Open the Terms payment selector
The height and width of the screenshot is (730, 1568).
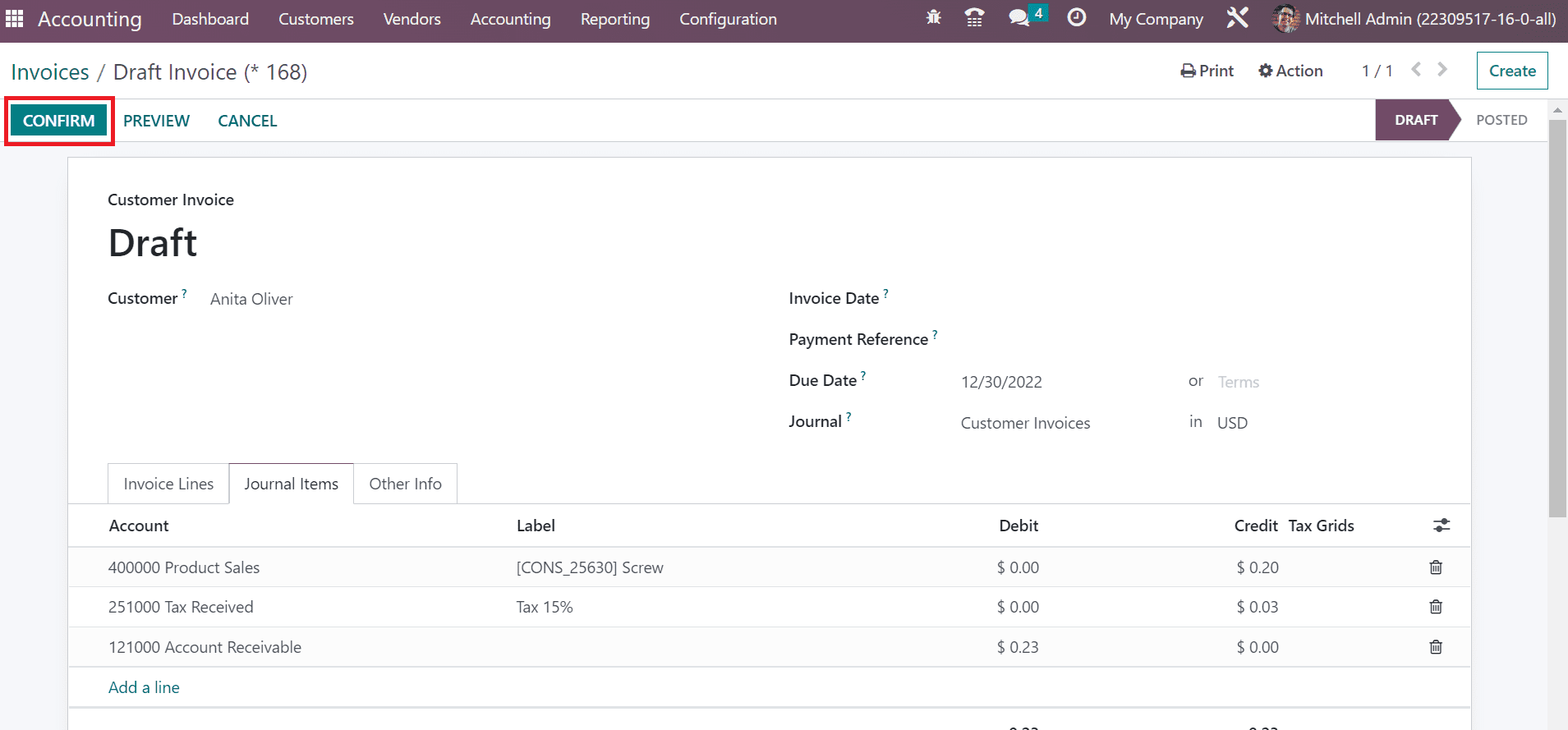click(x=1238, y=382)
